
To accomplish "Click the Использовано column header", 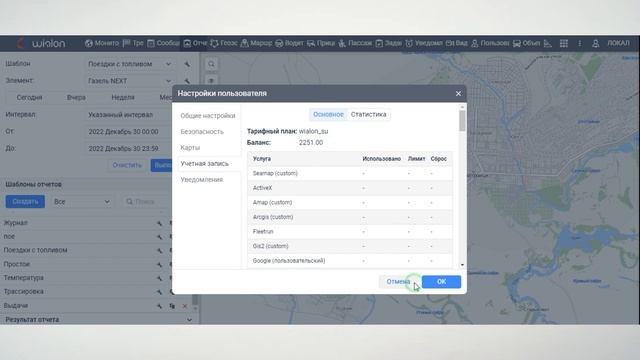I will point(381,159).
